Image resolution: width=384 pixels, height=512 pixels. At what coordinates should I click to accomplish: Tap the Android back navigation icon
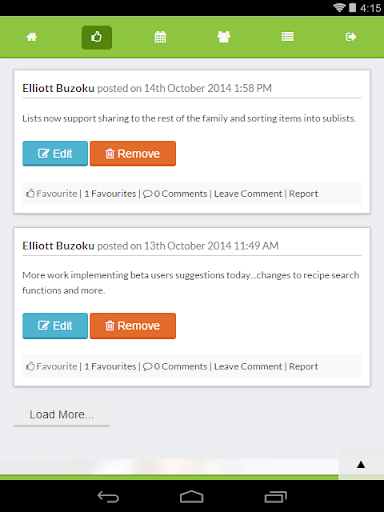pyautogui.click(x=108, y=497)
